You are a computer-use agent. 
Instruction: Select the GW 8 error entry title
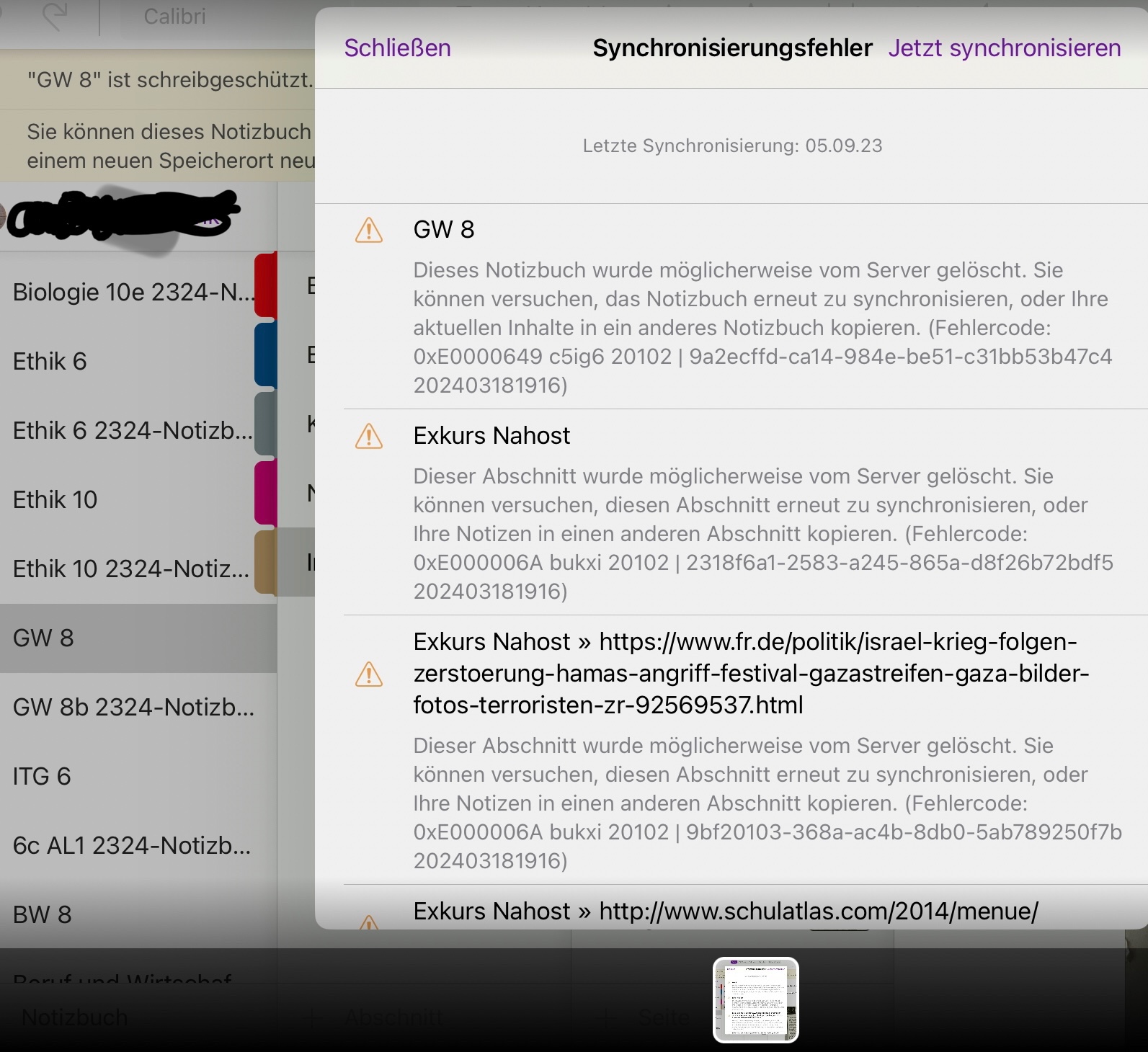(444, 229)
